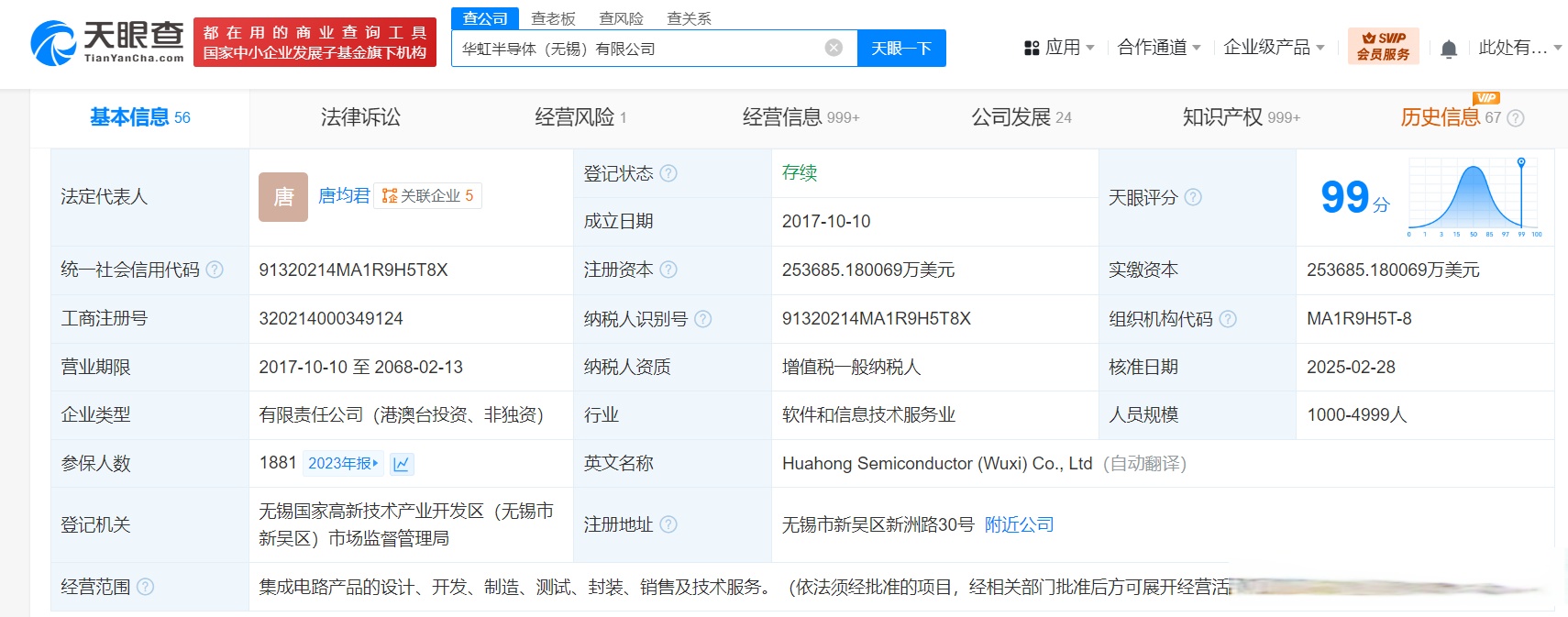Expand the 2023年报 year selector
The width and height of the screenshot is (1568, 617).
click(x=344, y=464)
